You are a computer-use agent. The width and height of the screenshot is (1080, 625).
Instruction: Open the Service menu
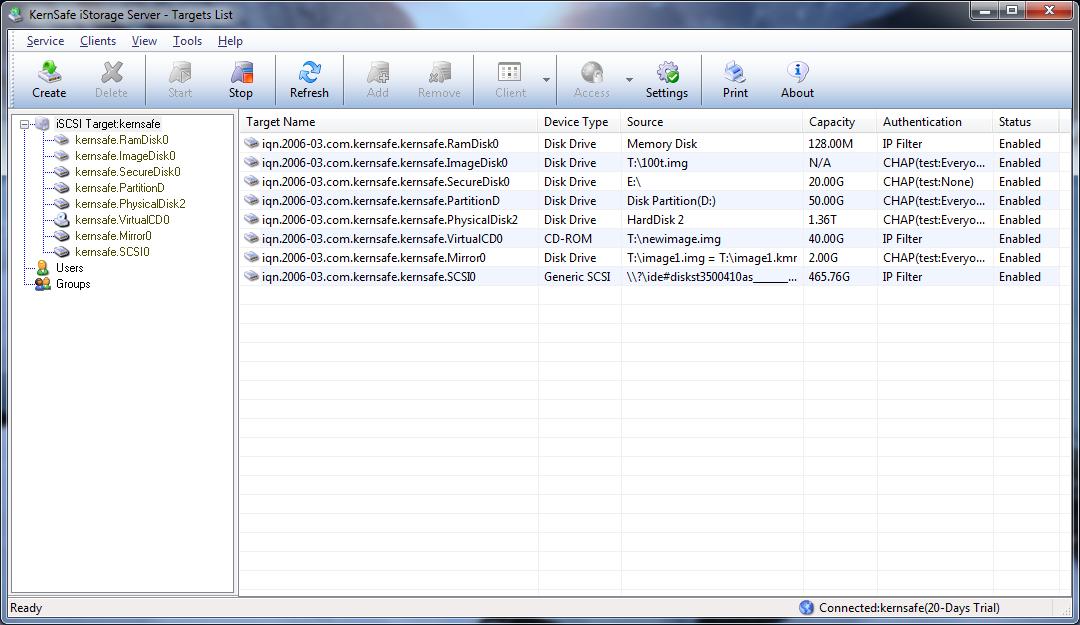coord(45,41)
